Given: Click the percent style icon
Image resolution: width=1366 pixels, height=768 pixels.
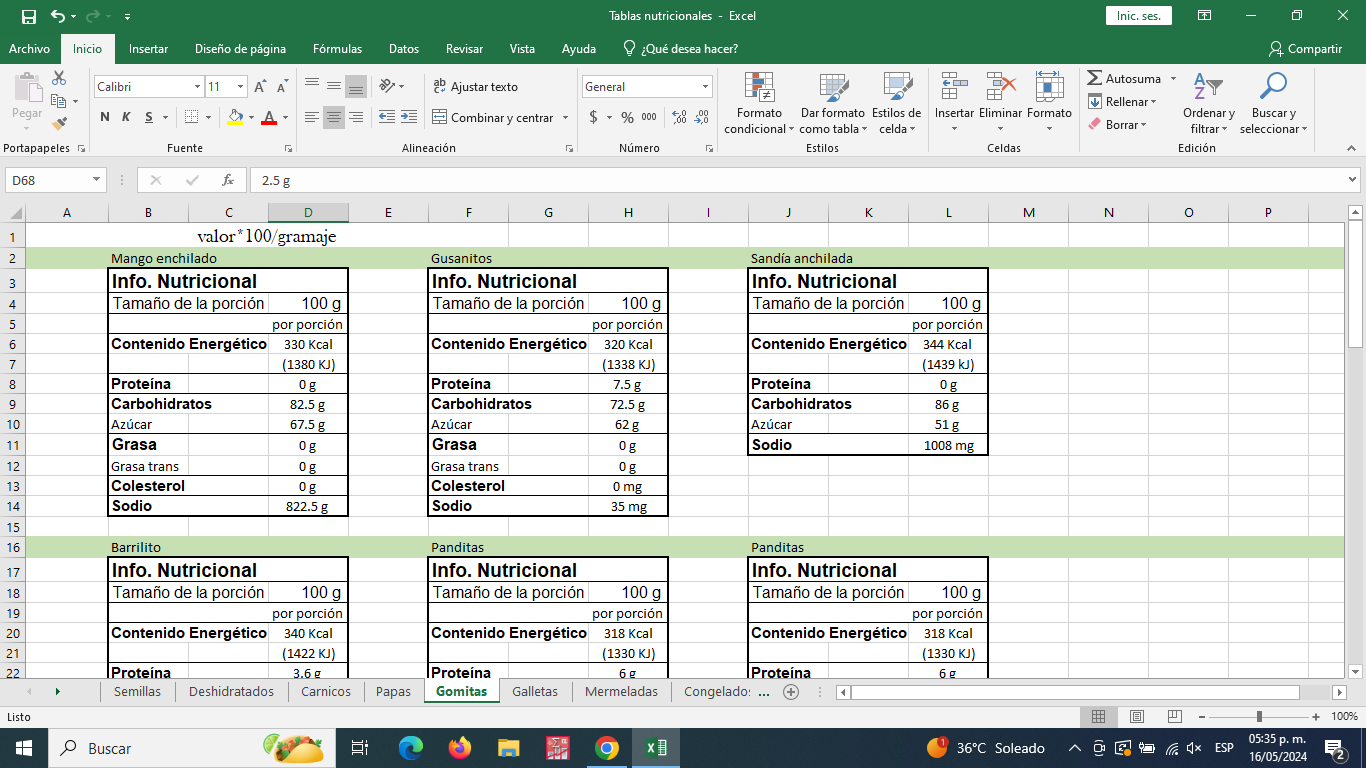Looking at the screenshot, I should (x=627, y=117).
